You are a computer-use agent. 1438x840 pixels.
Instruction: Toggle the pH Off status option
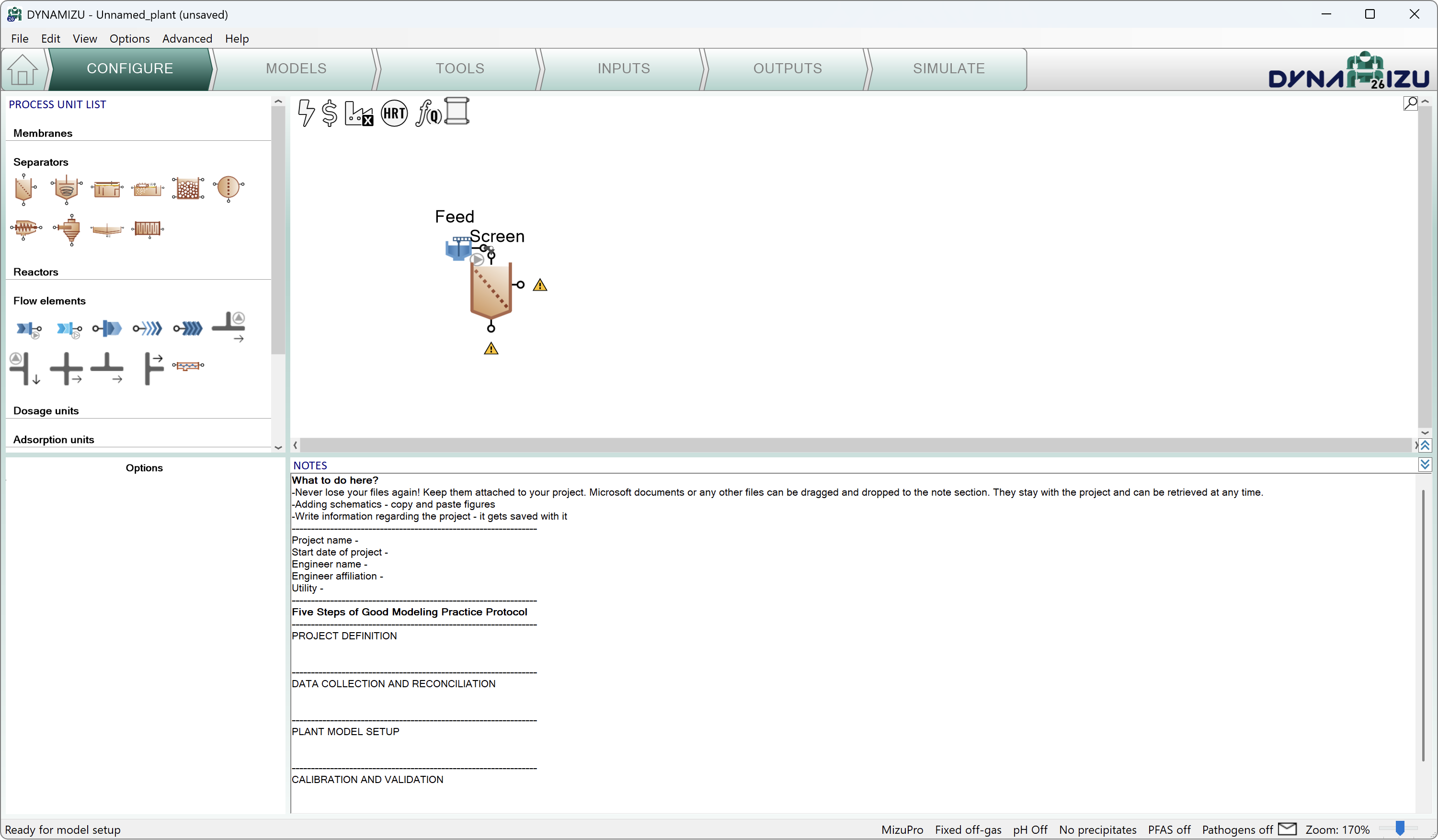[1029, 829]
